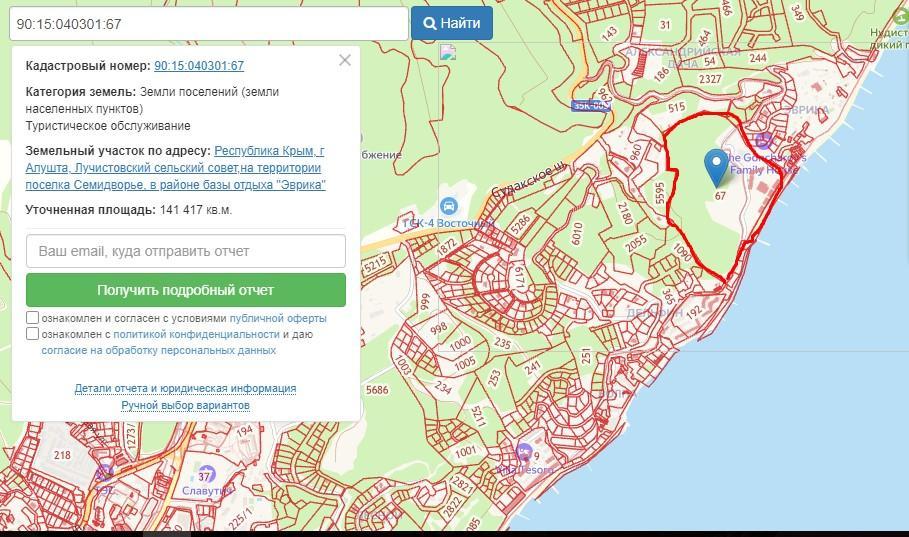This screenshot has width=909, height=537.
Task: Click the Goncharov's Family House marker
Action: click(x=764, y=141)
